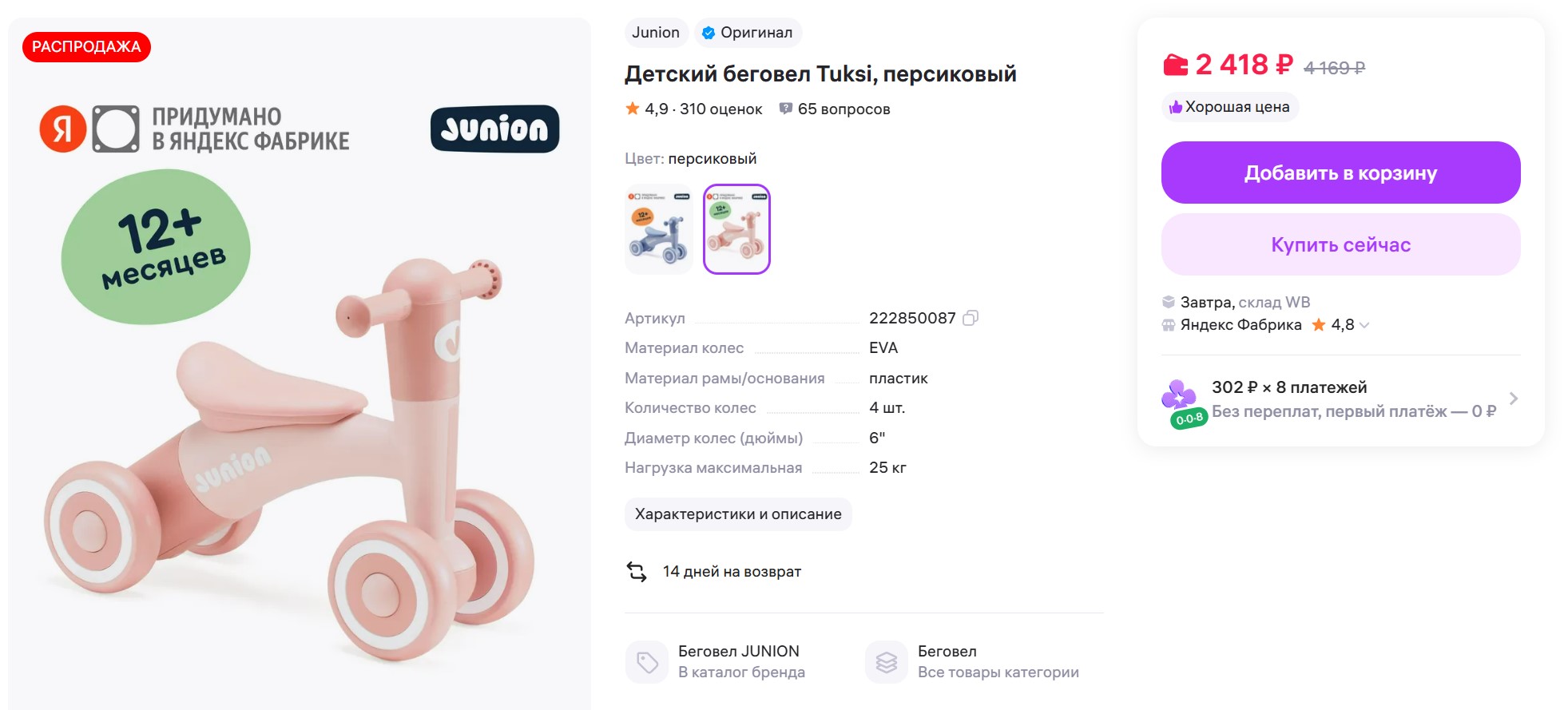Click the red wallet price icon
Viewport: 1568px width, 710px height.
(1175, 65)
